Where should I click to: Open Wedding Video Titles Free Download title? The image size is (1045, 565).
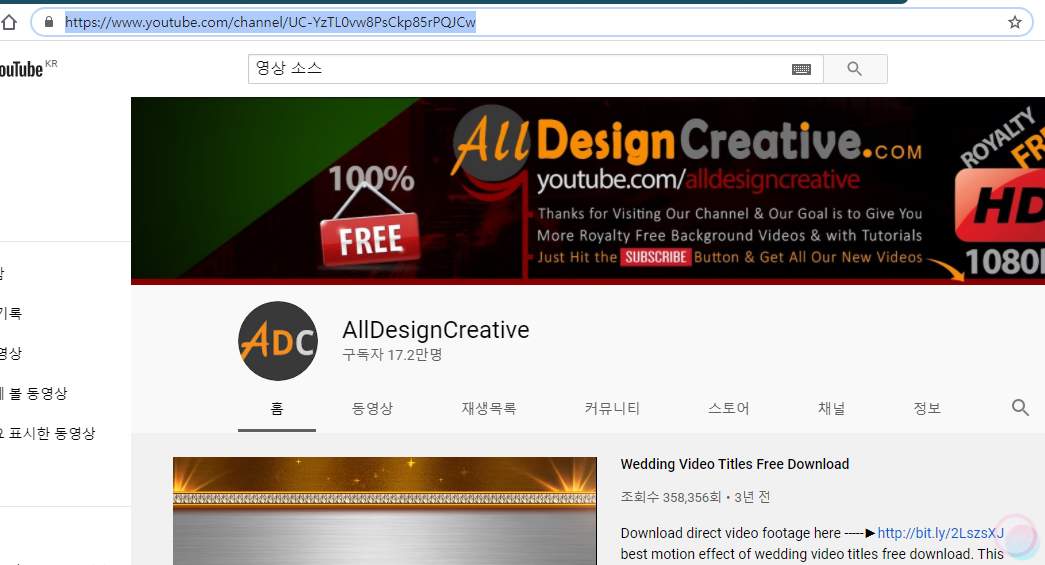(x=734, y=464)
